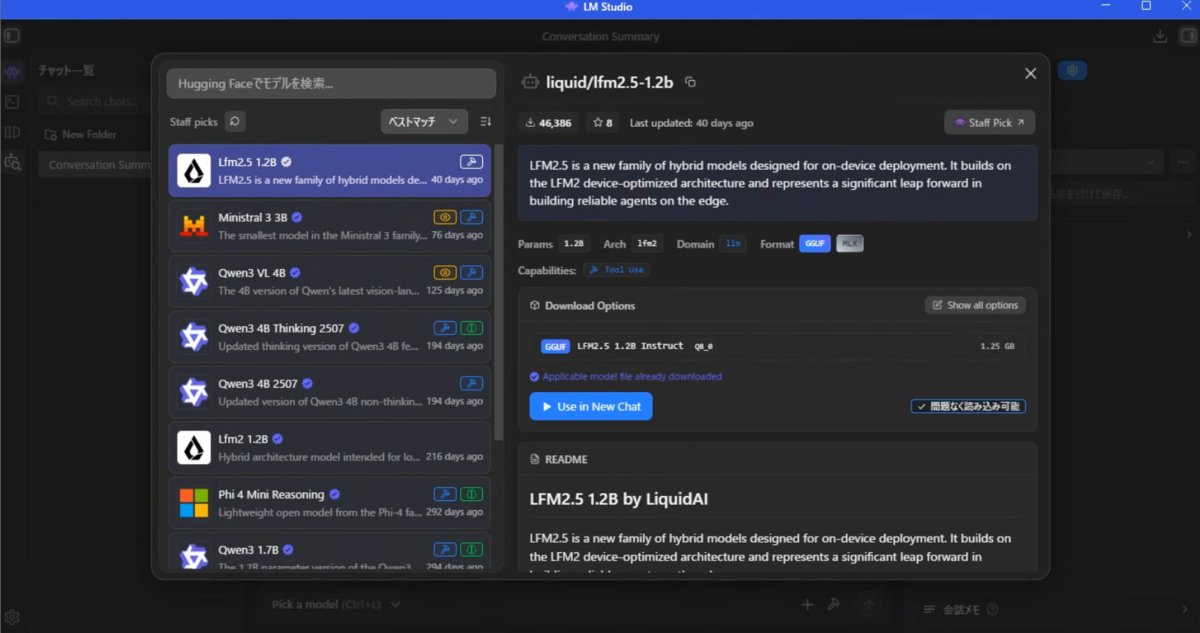Open the ベストマッチ sort dropdown
The width and height of the screenshot is (1200, 633).
424,121
